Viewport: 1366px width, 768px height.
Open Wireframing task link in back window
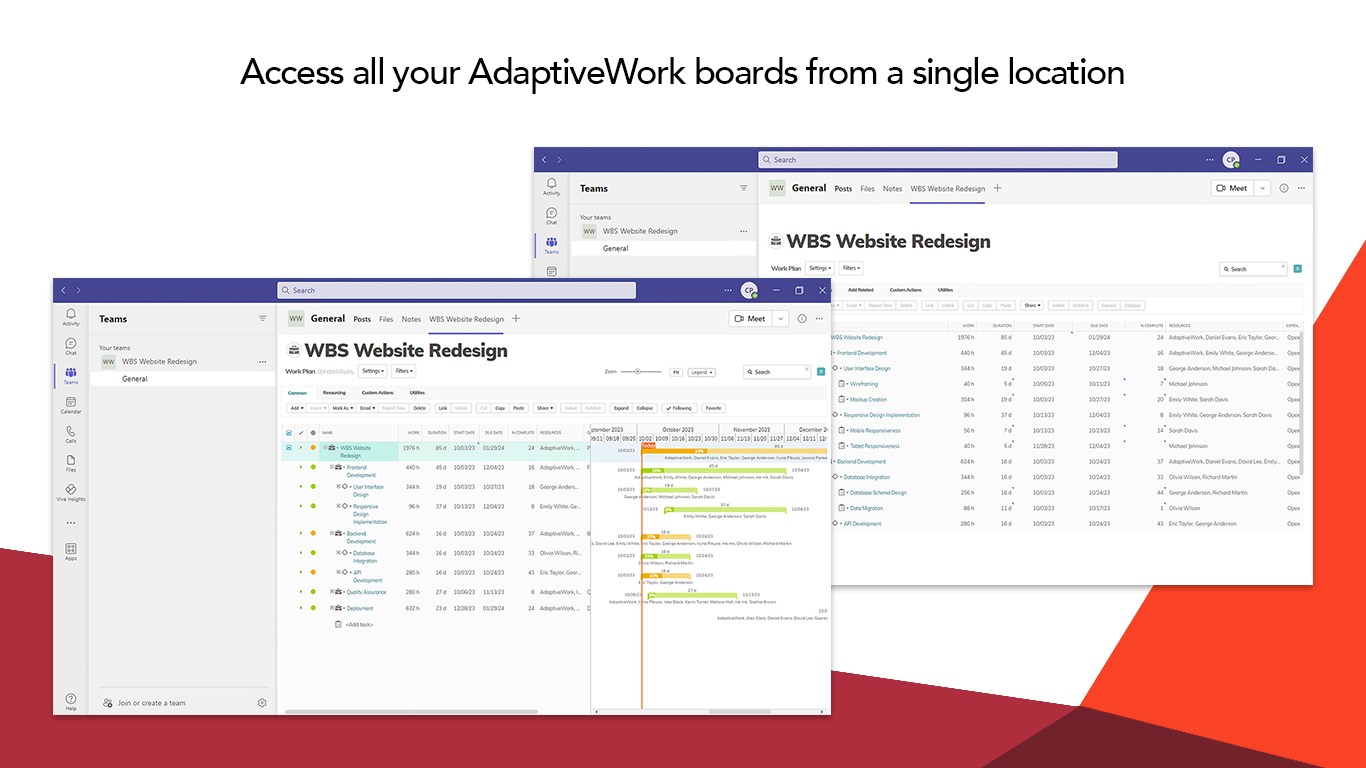(x=864, y=384)
